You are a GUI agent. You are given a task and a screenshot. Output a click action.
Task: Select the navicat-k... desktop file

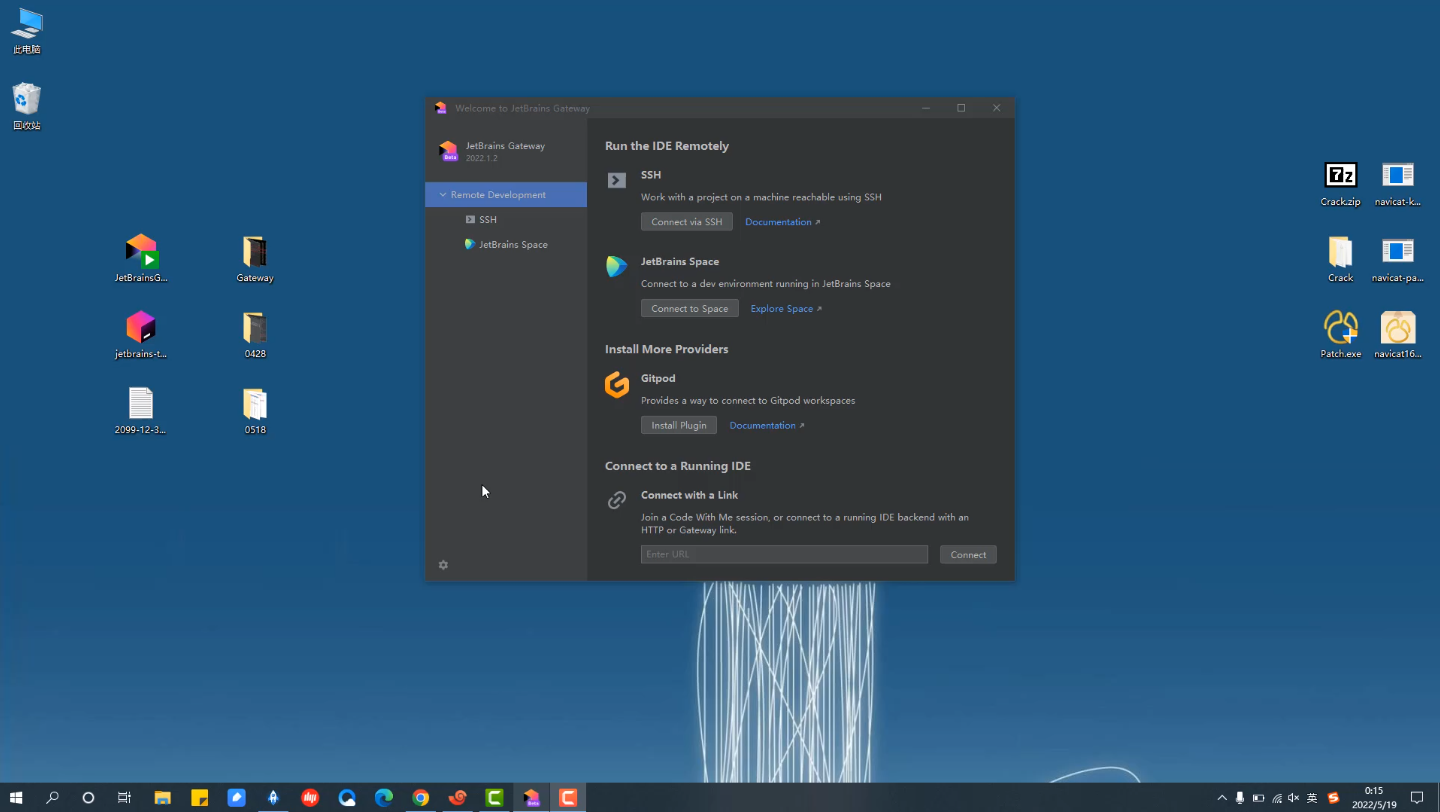tap(1398, 183)
